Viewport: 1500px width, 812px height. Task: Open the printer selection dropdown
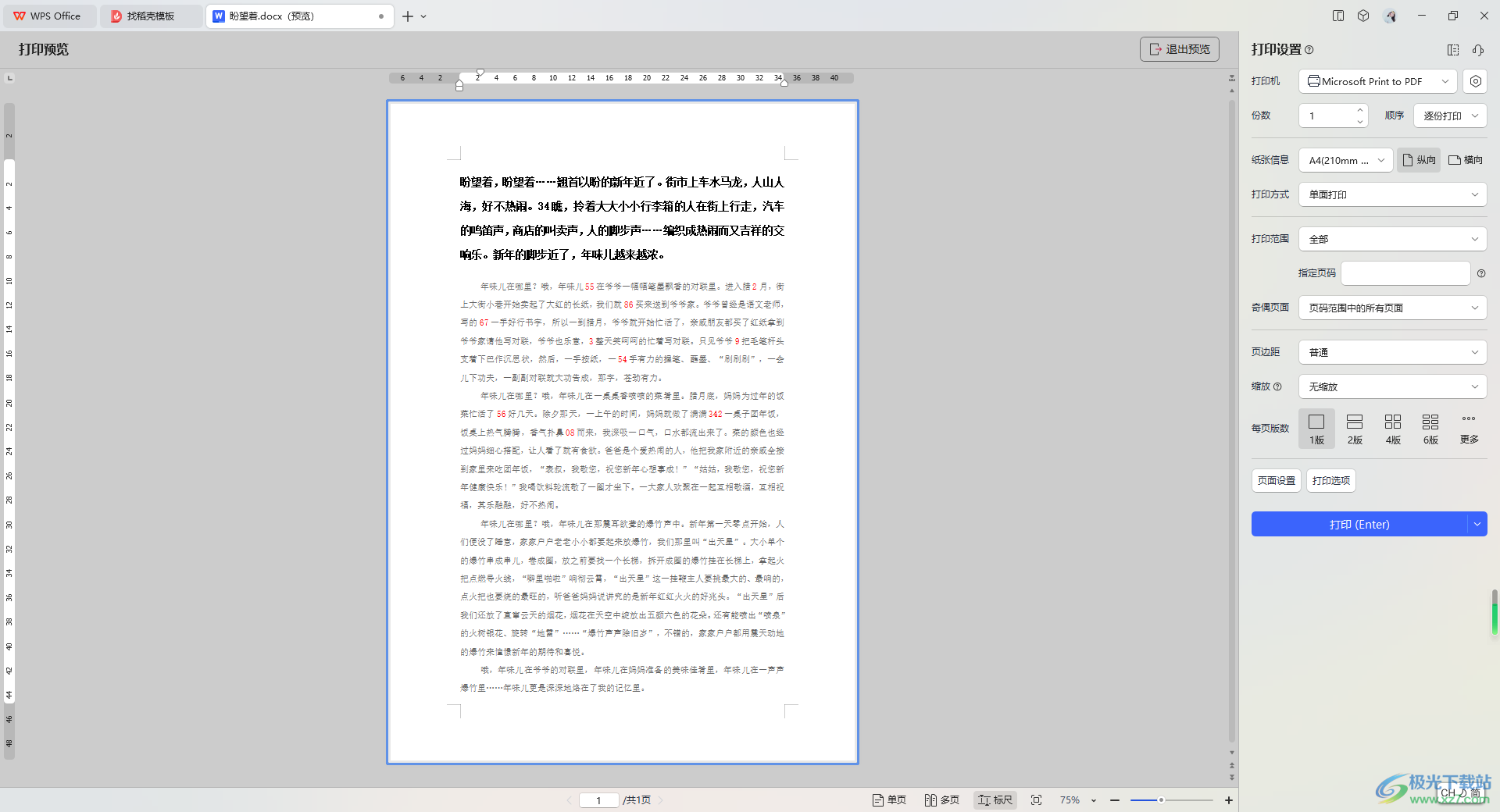[x=1379, y=81]
